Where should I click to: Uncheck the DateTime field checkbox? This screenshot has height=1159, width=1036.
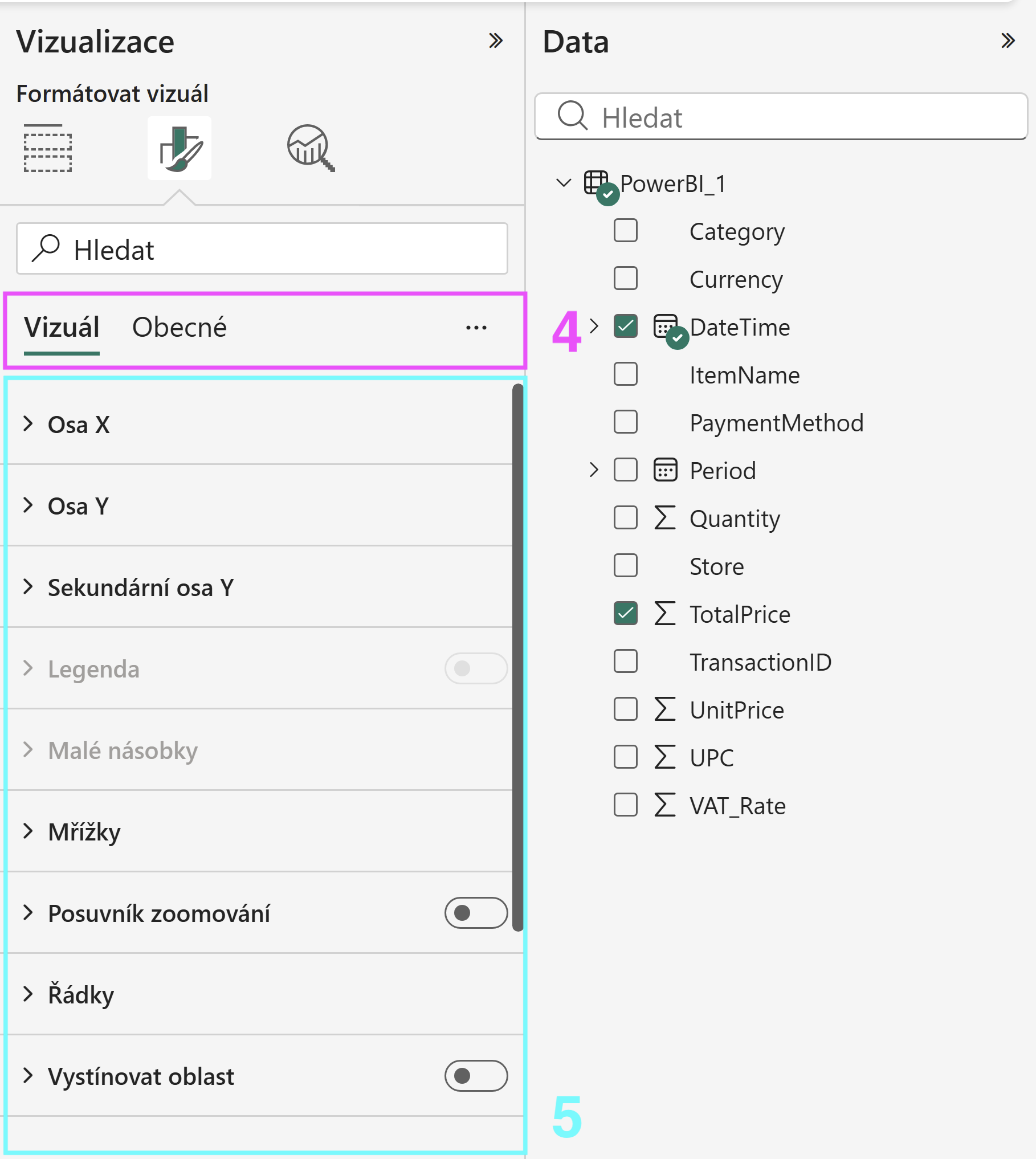point(626,327)
